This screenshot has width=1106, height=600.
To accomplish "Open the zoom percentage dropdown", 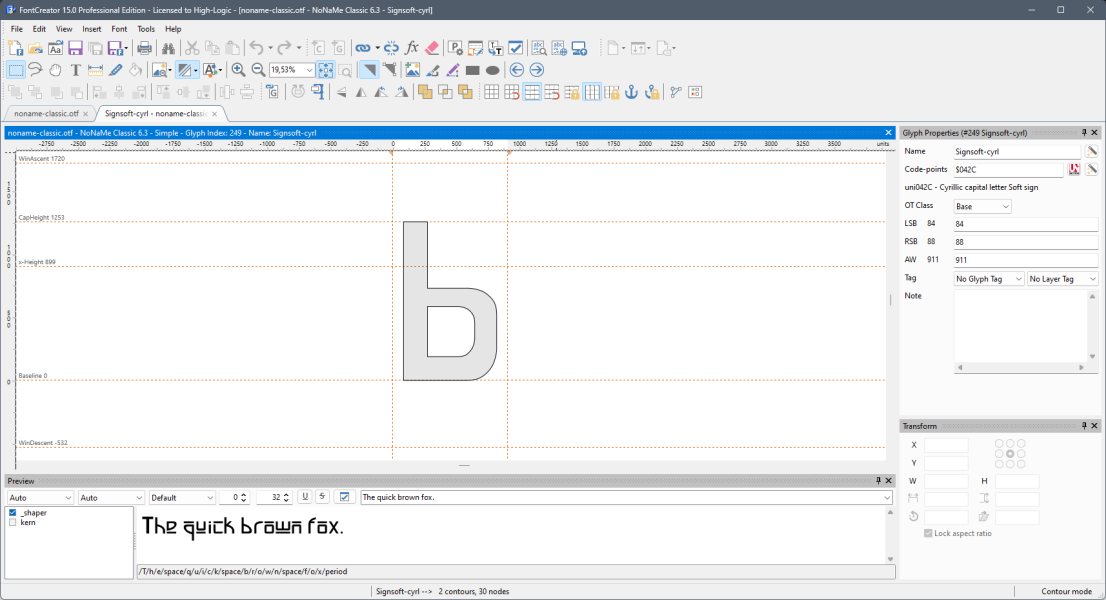I will 309,70.
